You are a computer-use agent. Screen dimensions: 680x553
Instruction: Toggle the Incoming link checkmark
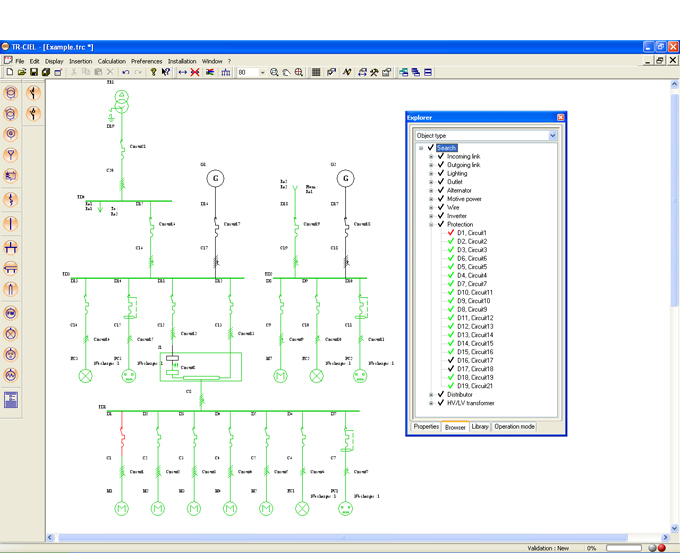[441, 156]
